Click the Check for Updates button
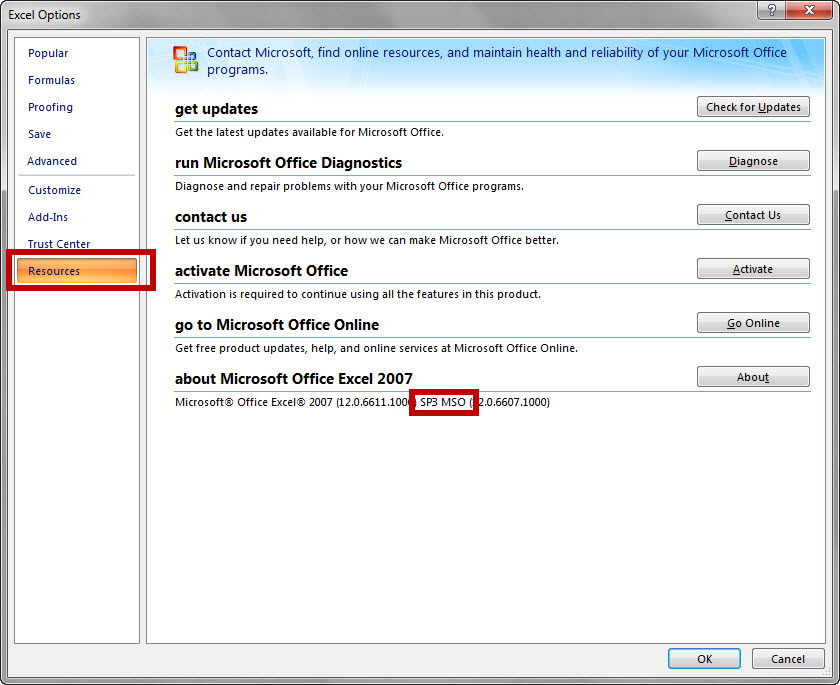840x685 pixels. (x=753, y=106)
